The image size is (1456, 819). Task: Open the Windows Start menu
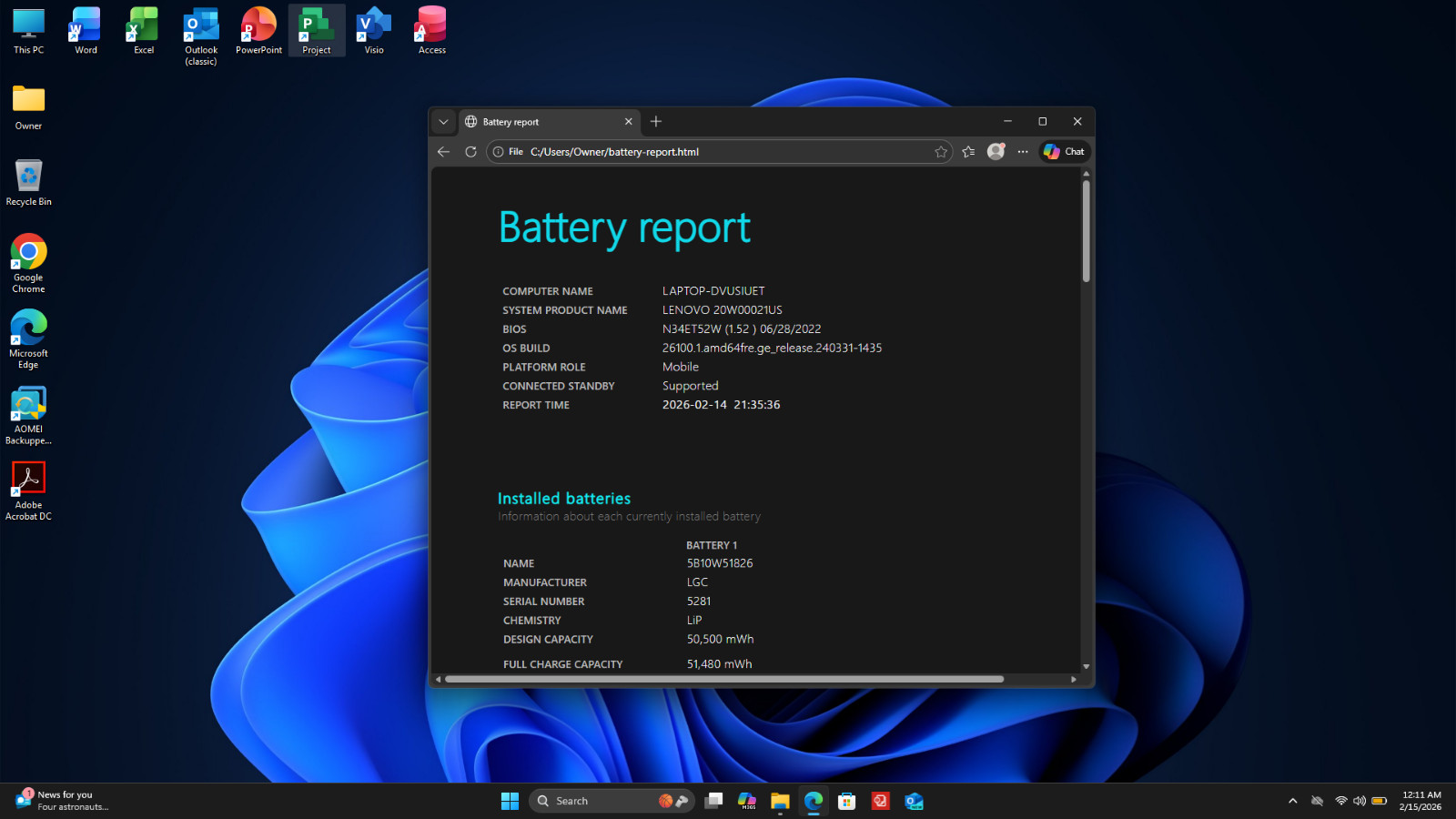tap(510, 801)
